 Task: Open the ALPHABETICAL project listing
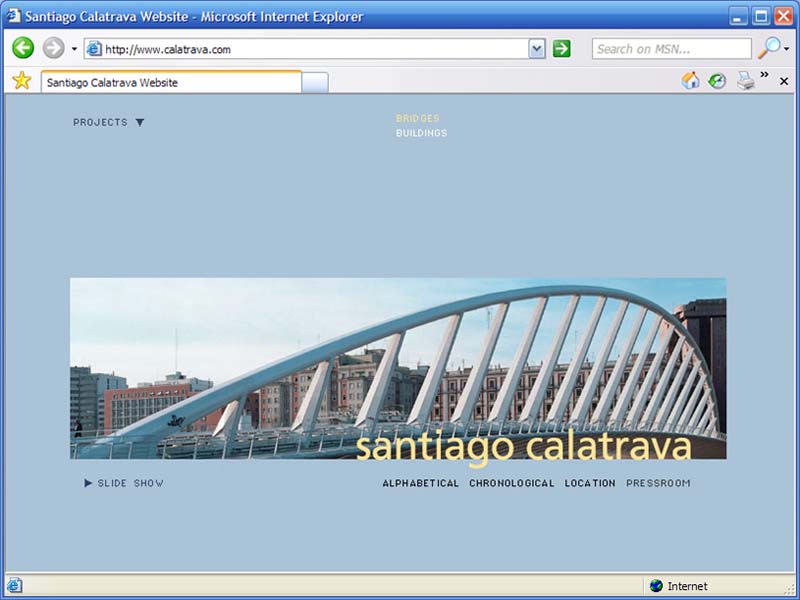click(x=420, y=483)
